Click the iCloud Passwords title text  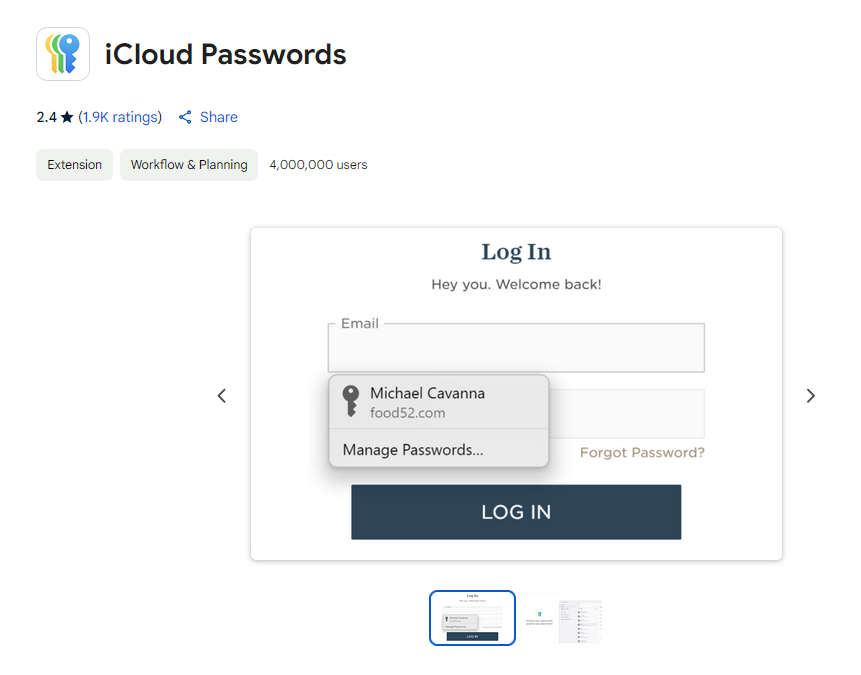pyautogui.click(x=226, y=54)
